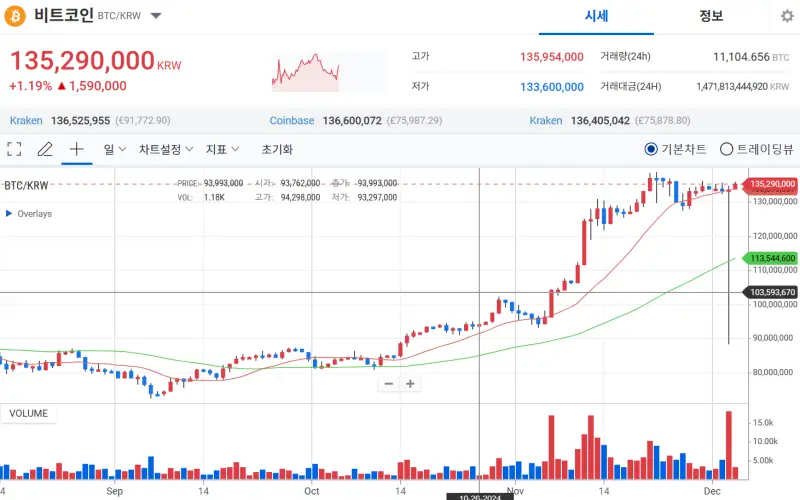Image resolution: width=800 pixels, height=500 pixels.
Task: Open settings gear icon
Action: (787, 16)
